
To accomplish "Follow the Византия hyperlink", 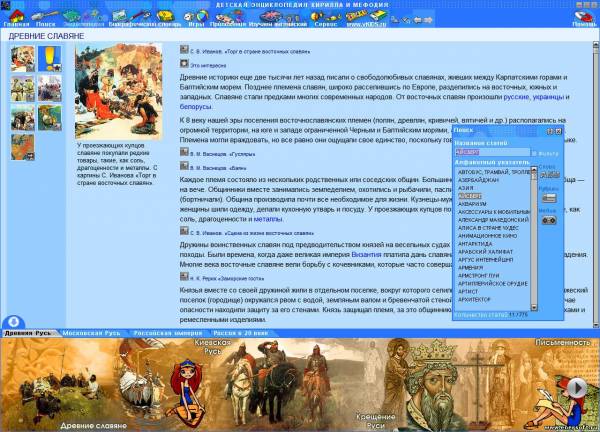I will point(366,254).
